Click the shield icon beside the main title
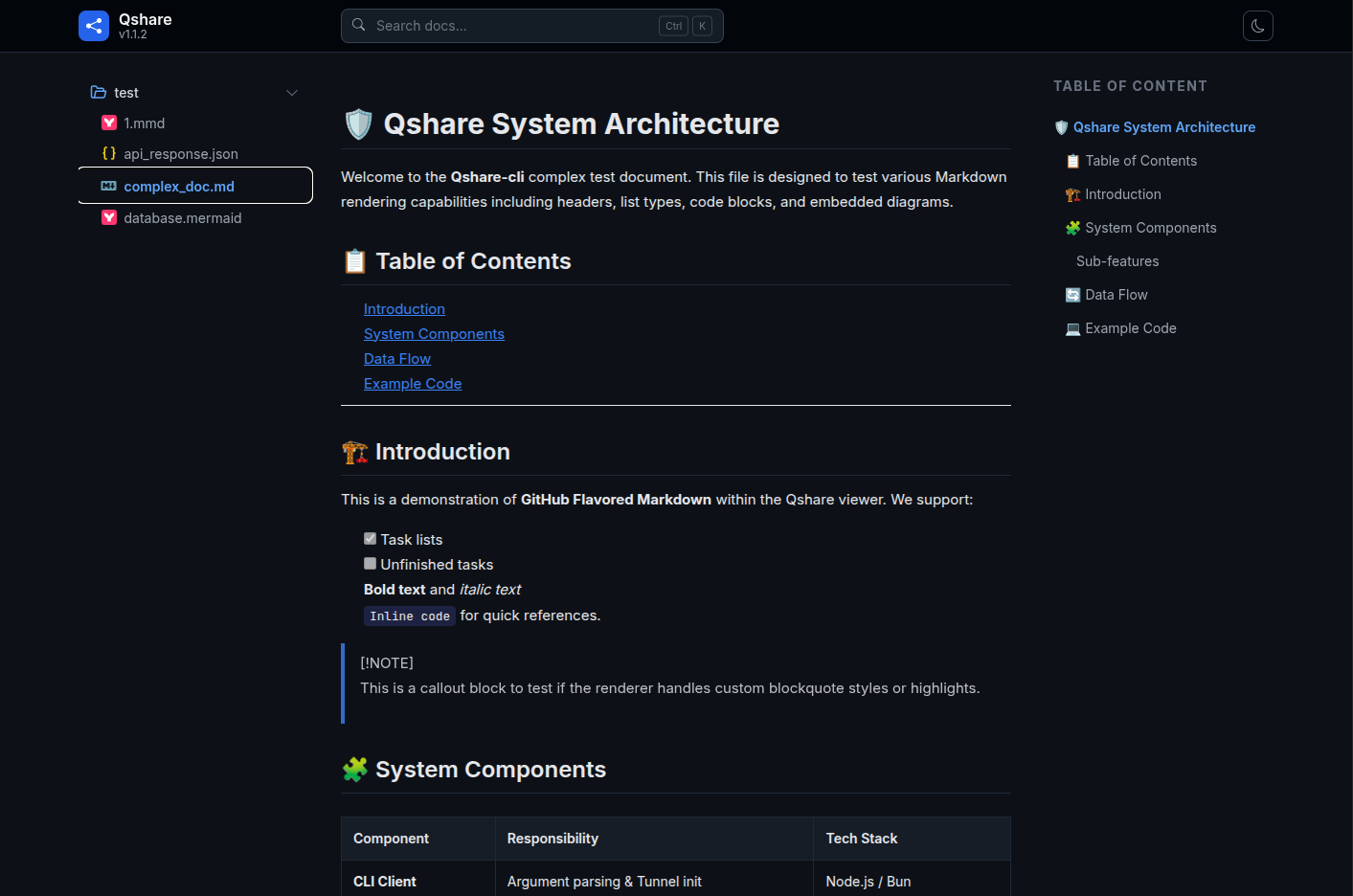The width and height of the screenshot is (1353, 896). click(358, 124)
